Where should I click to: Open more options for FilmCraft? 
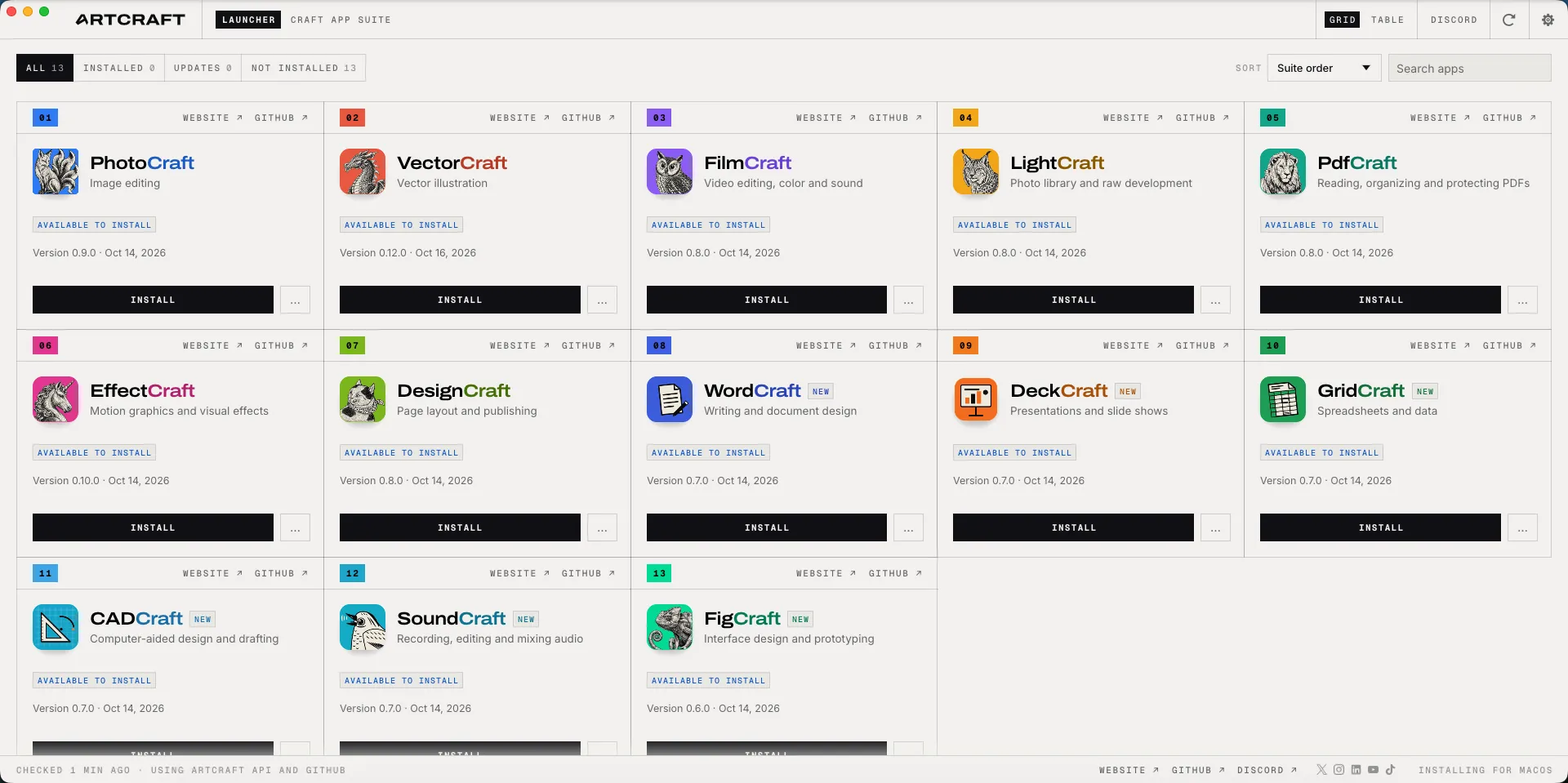coord(908,300)
